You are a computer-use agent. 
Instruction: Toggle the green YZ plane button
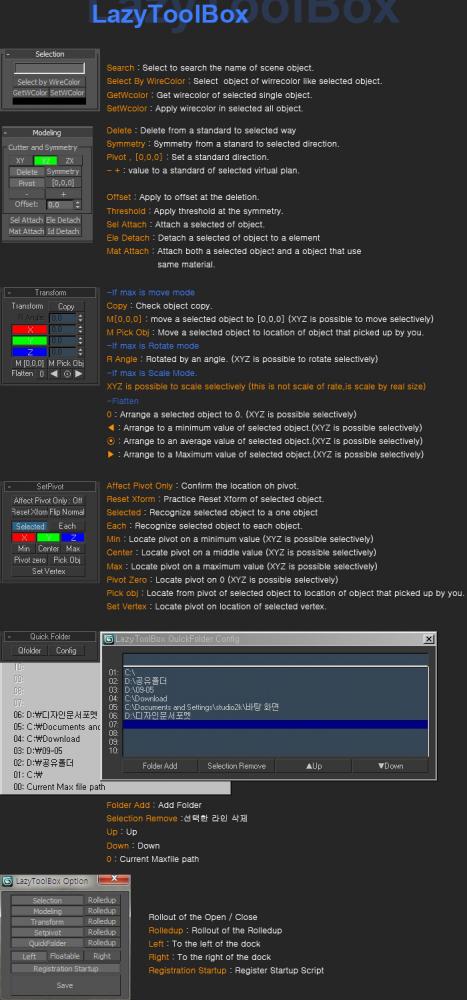coord(45,160)
